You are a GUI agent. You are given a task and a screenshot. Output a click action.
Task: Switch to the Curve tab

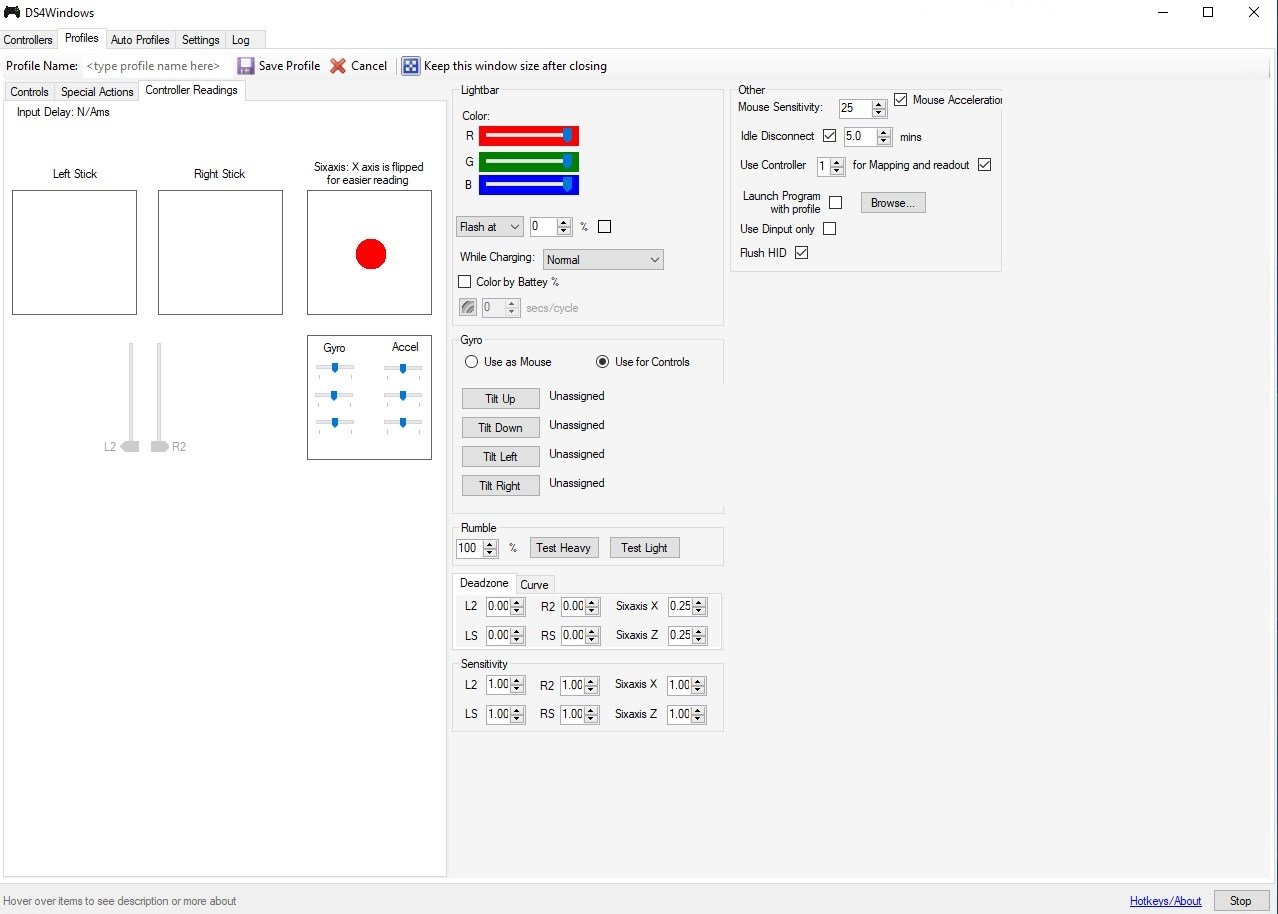[x=534, y=585]
